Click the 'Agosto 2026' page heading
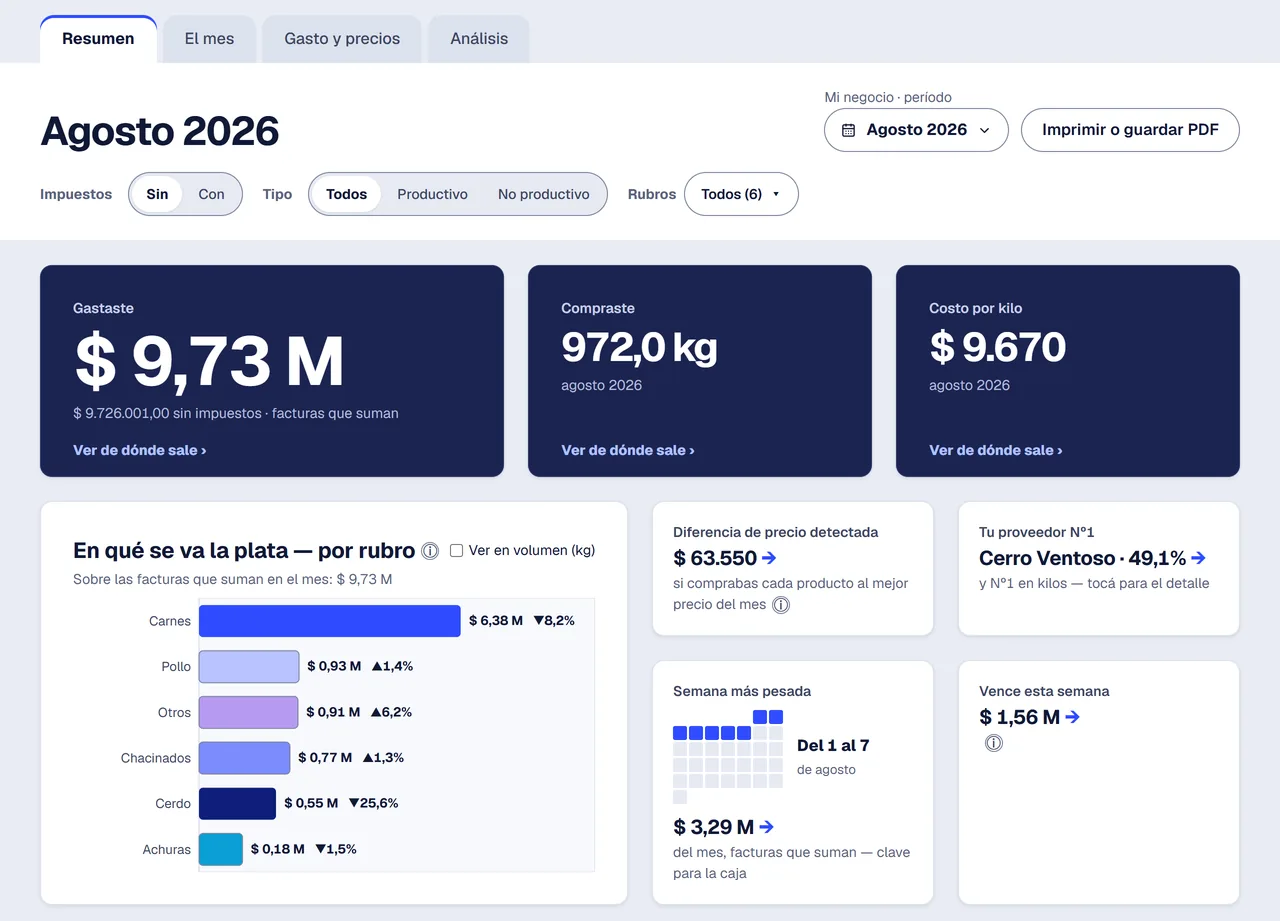Viewport: 1280px width, 921px height. (160, 131)
